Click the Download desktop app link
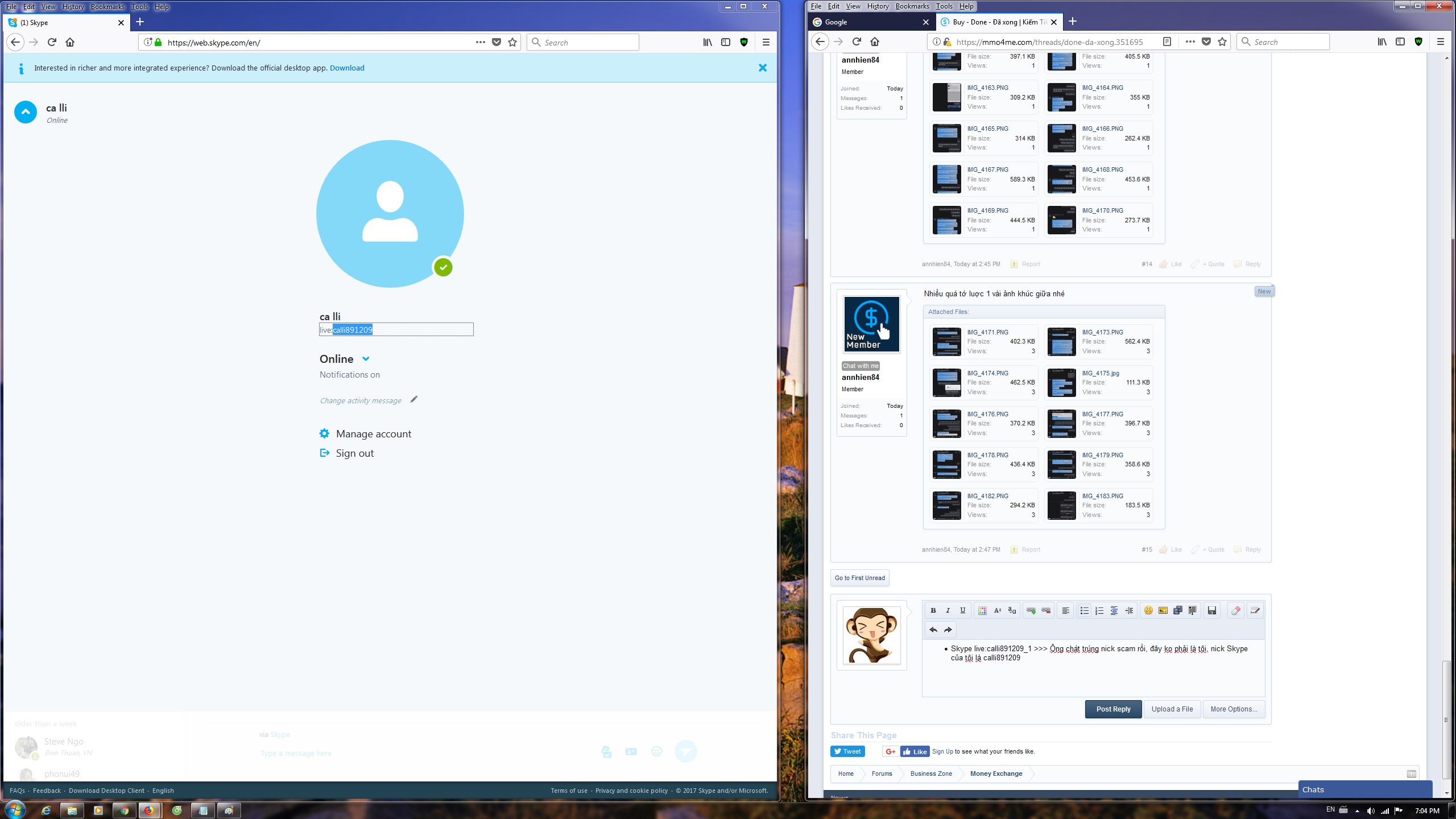 [347, 68]
